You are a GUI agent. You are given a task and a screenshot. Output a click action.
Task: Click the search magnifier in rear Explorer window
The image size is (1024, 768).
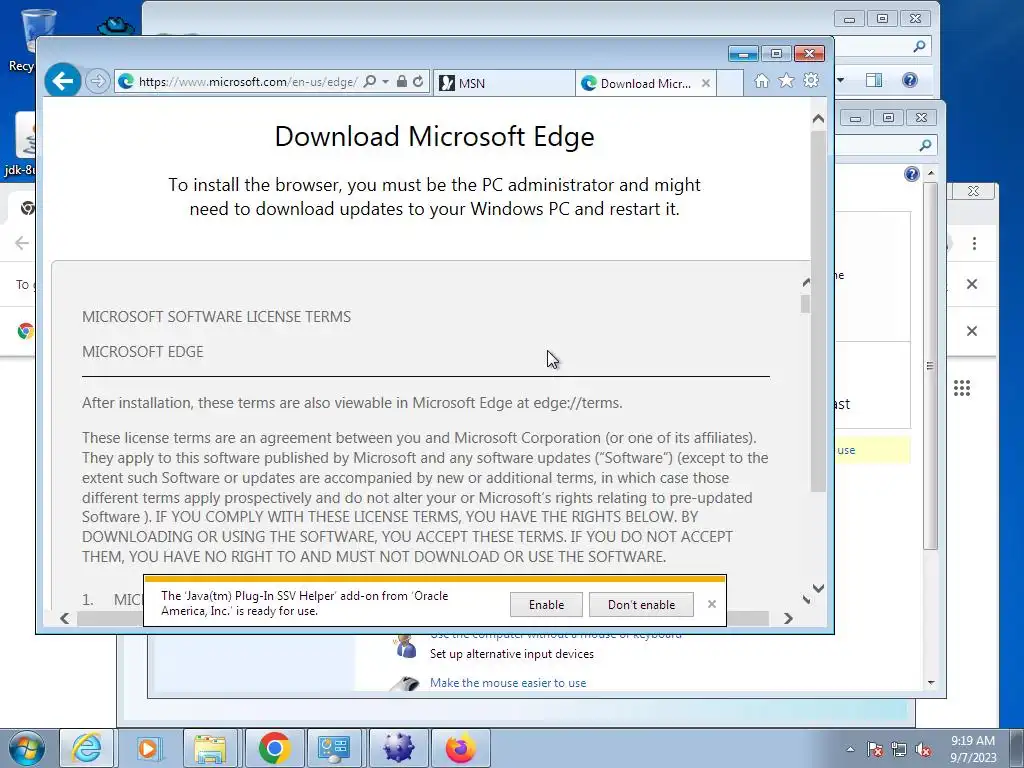[920, 46]
